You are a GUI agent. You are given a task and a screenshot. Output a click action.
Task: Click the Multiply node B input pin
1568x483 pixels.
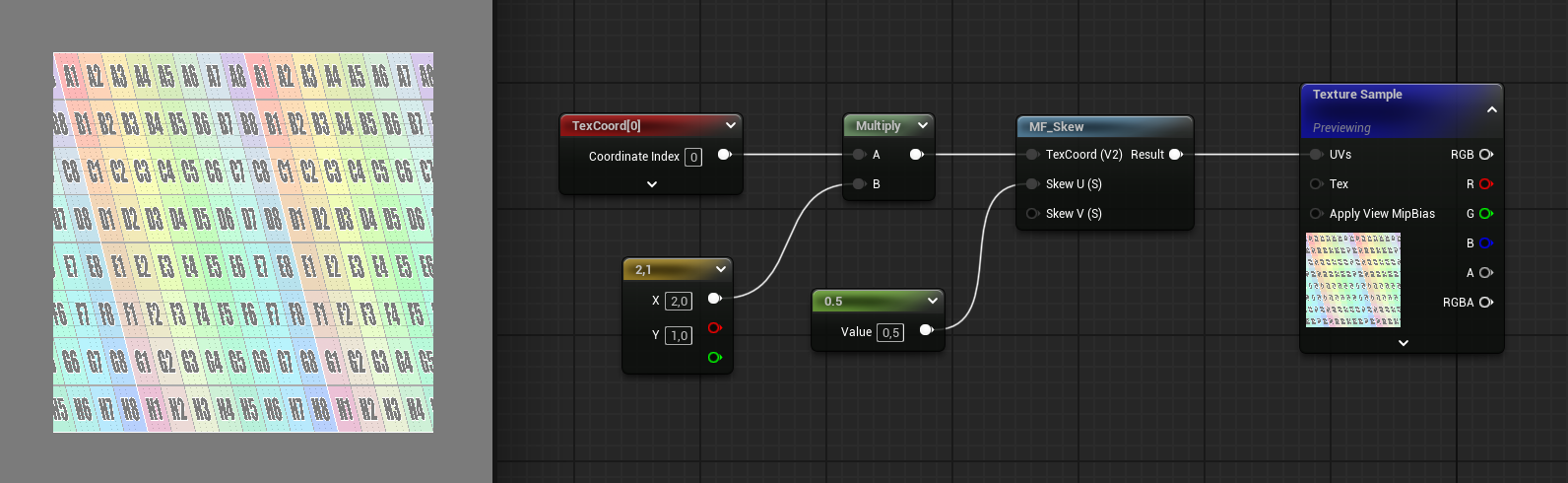[x=859, y=184]
